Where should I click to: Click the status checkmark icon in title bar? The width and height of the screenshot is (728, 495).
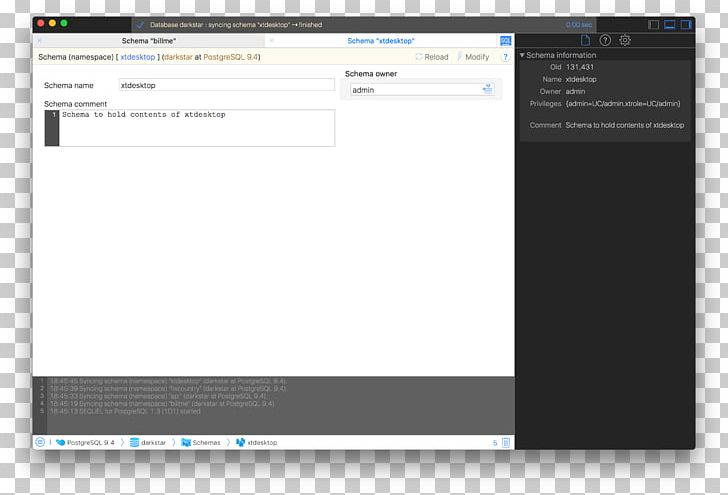coord(140,25)
